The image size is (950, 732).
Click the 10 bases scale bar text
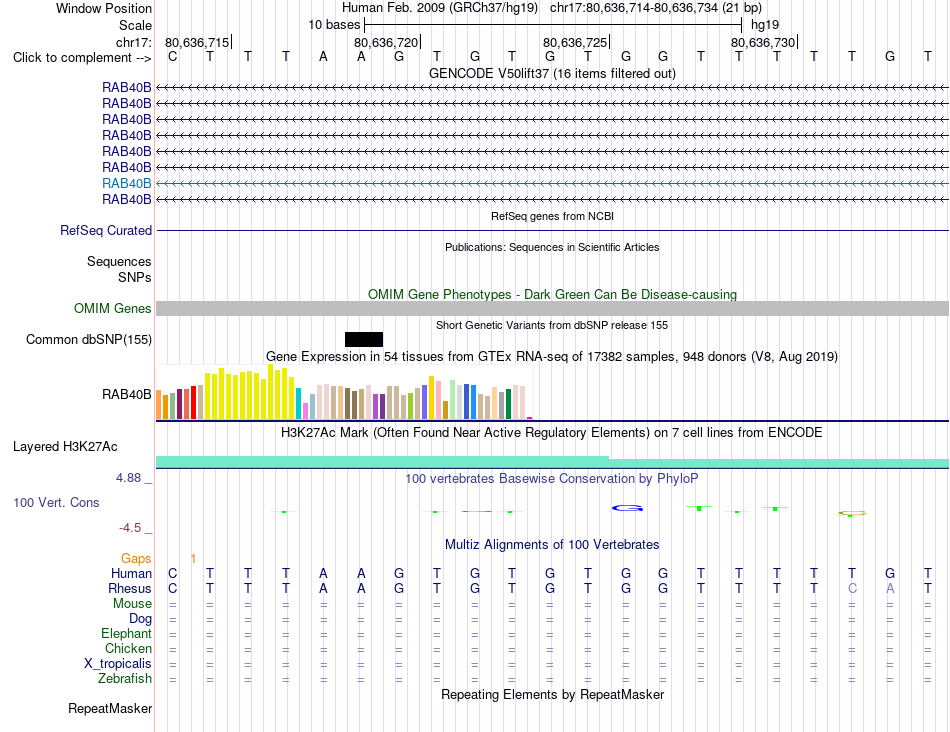tap(334, 25)
